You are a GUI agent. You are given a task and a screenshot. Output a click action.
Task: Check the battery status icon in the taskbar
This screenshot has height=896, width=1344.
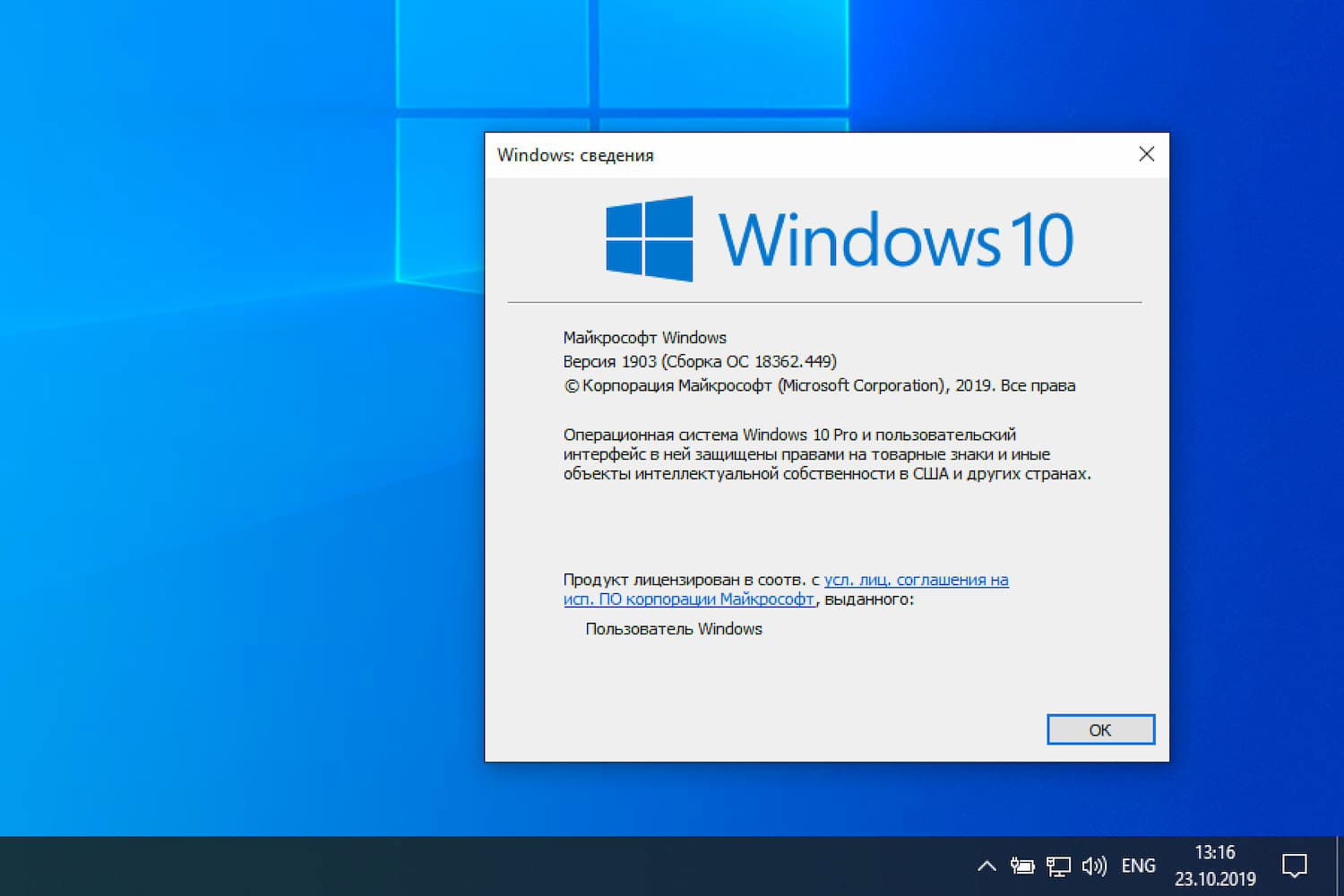[1022, 866]
